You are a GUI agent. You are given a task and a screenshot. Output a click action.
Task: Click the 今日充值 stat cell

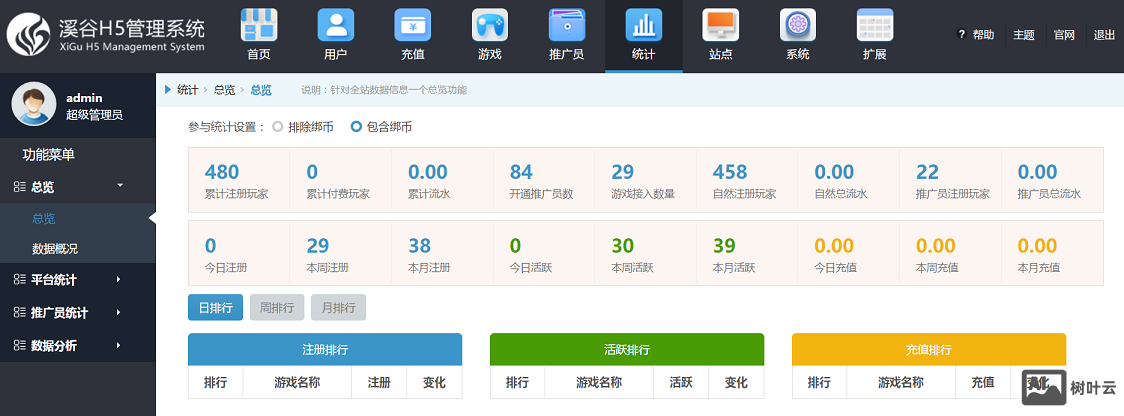click(x=849, y=254)
